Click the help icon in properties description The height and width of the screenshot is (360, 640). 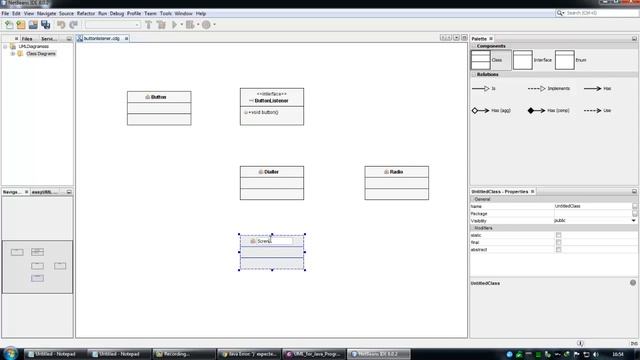pyautogui.click(x=633, y=282)
